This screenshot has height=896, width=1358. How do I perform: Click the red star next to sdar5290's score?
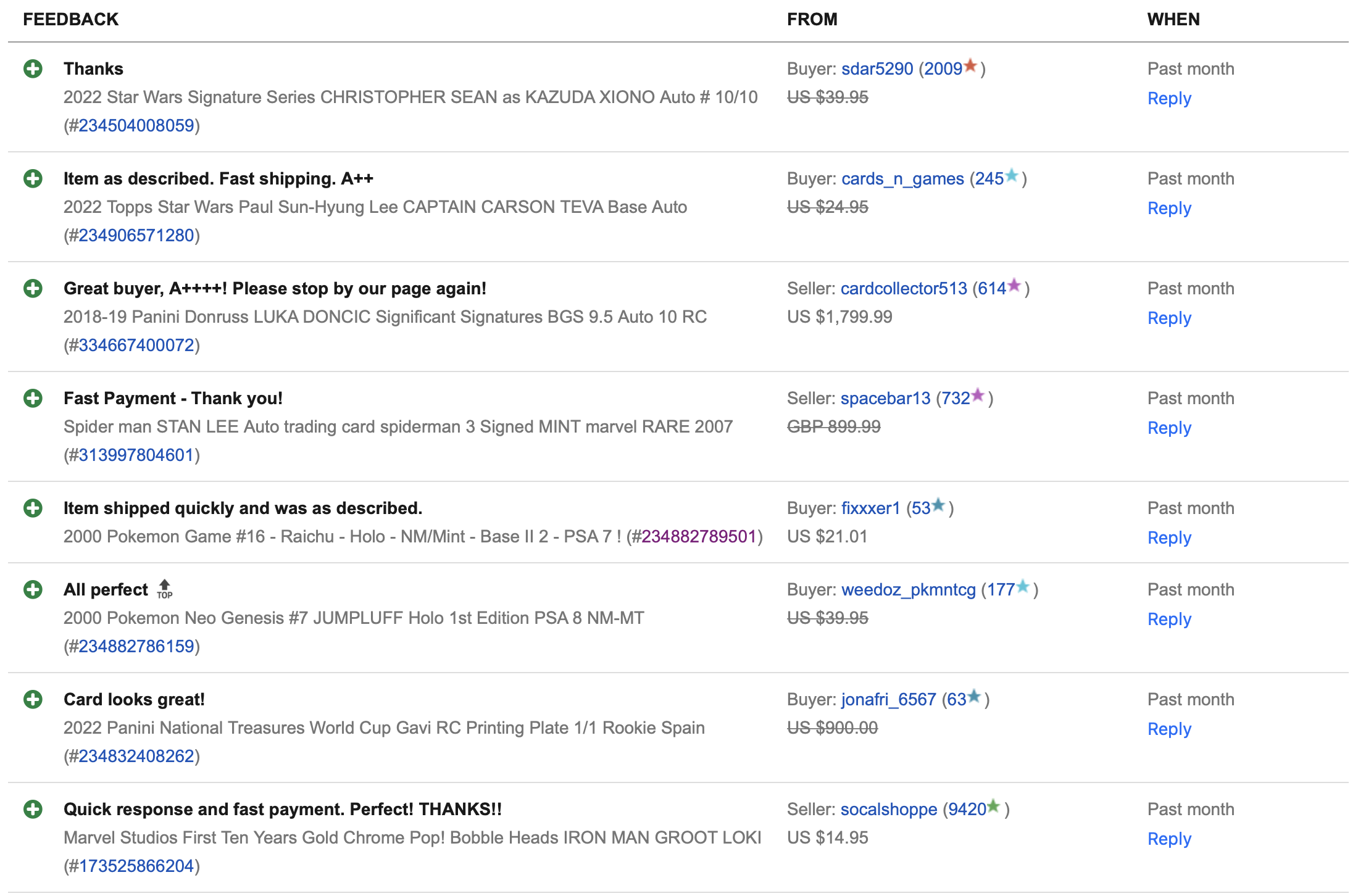tap(970, 65)
